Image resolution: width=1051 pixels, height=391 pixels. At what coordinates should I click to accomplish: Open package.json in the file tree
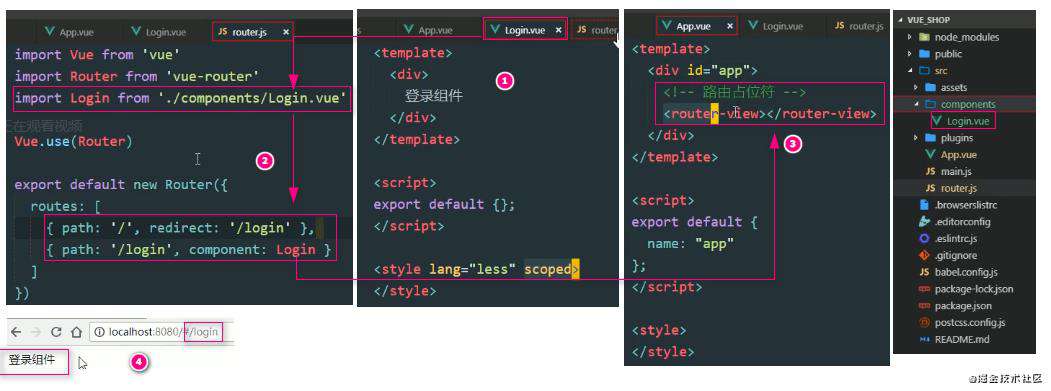point(955,305)
